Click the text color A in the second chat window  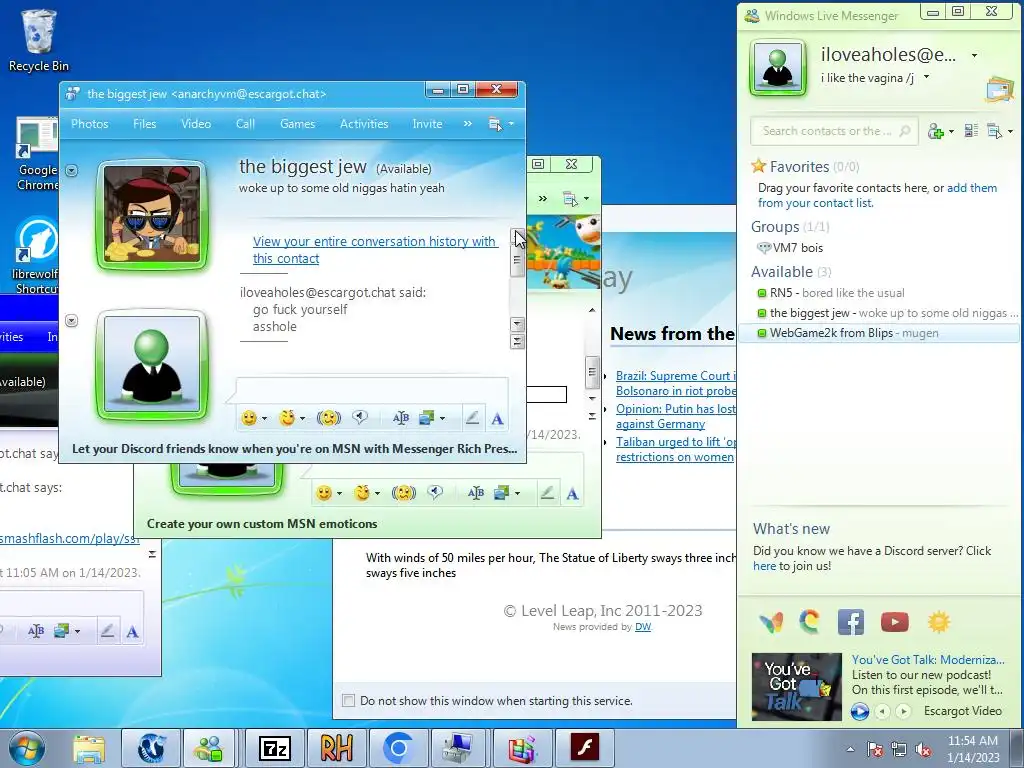572,494
